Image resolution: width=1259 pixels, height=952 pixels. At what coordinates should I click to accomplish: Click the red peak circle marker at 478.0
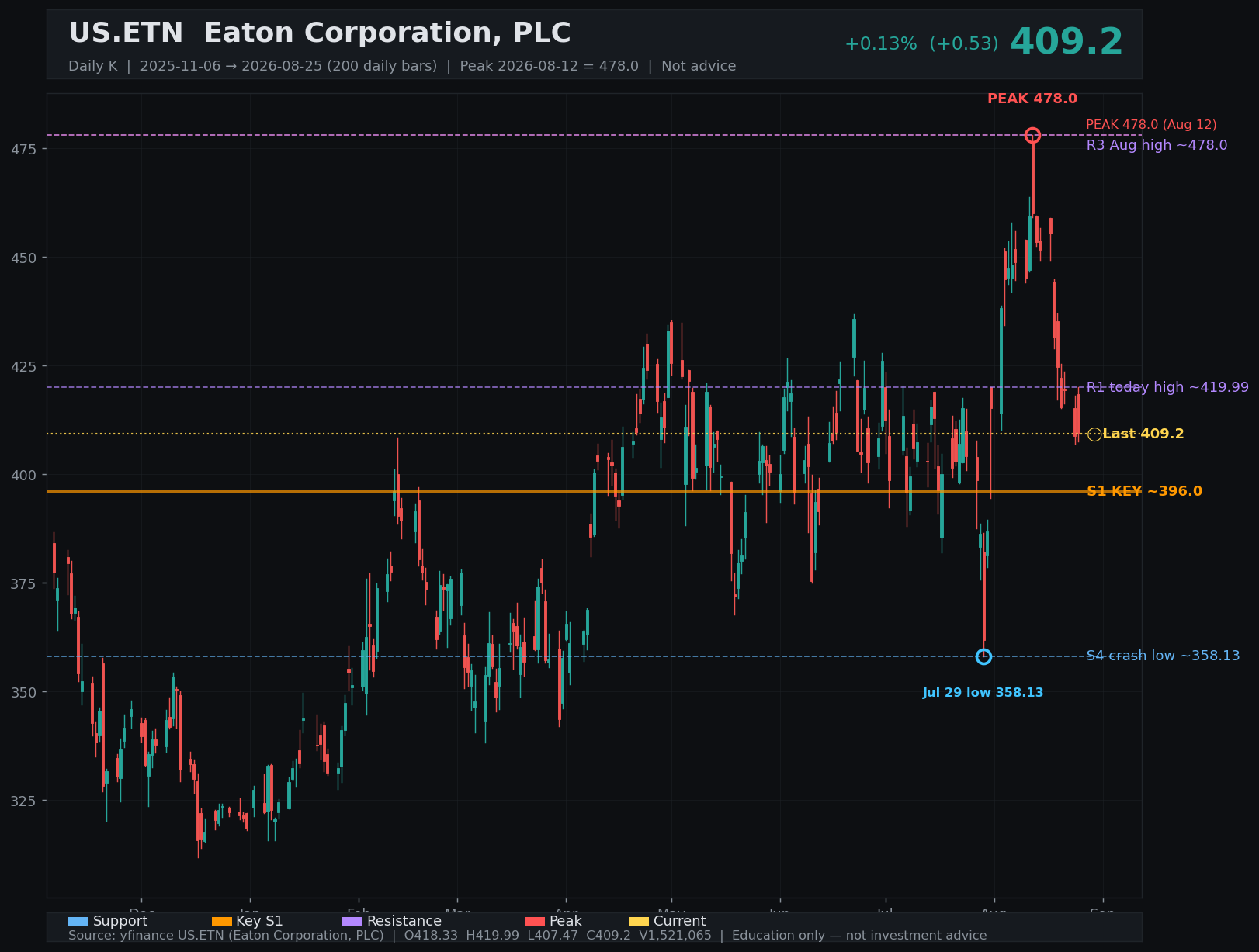[1032, 136]
